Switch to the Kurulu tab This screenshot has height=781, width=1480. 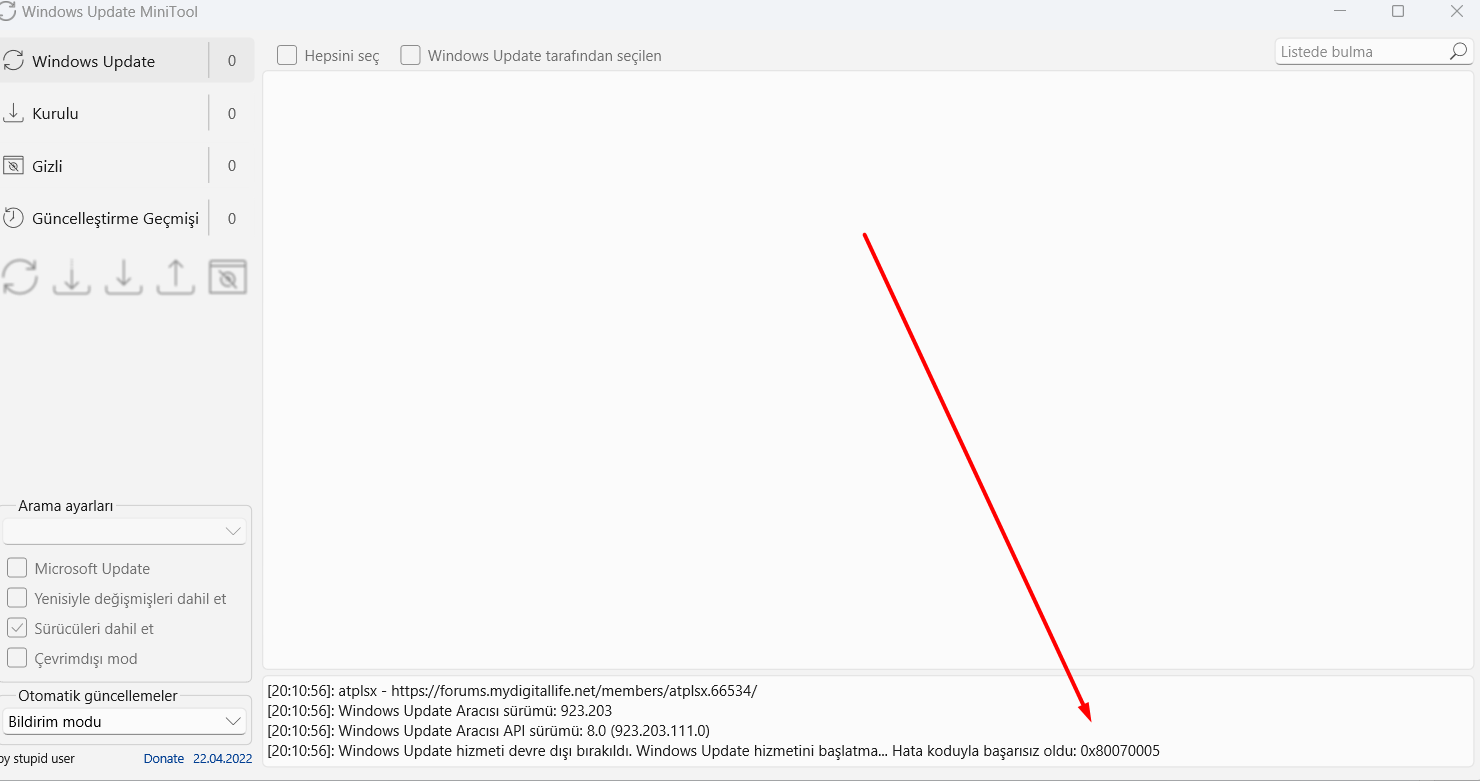click(x=126, y=114)
